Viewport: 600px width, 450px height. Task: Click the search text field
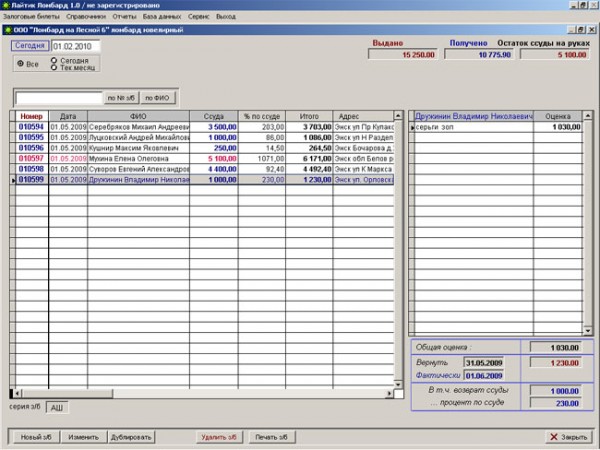pos(58,98)
